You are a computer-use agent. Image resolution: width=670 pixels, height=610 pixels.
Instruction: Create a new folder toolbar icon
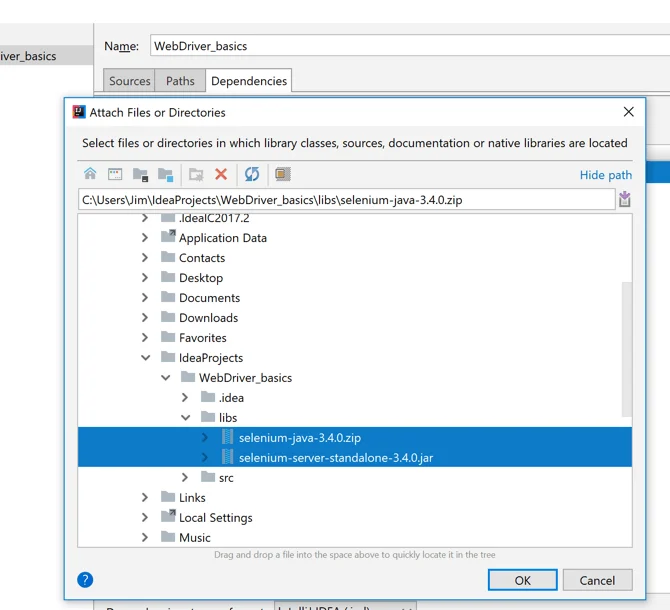[x=197, y=174]
